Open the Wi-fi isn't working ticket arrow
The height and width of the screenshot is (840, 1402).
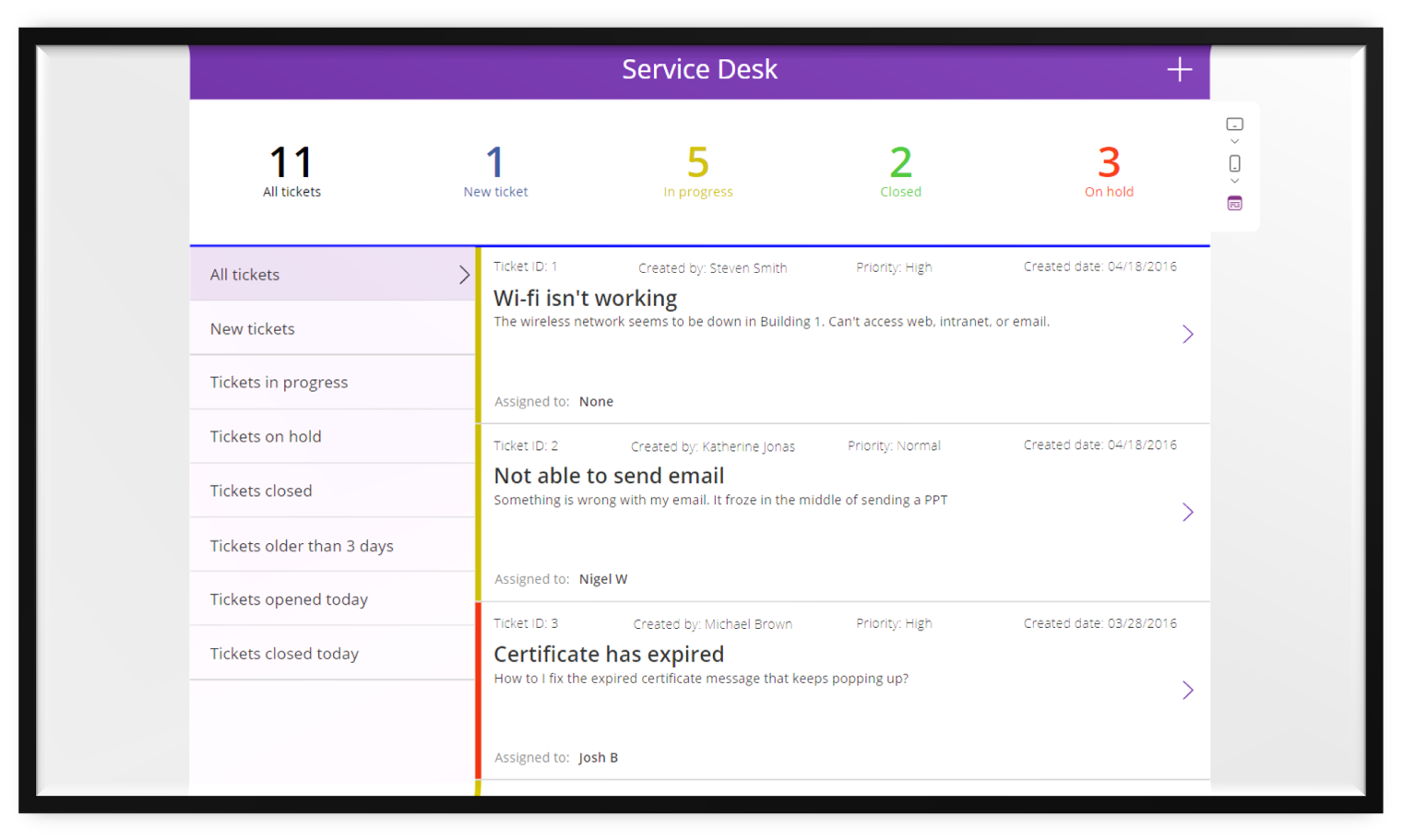(1188, 334)
